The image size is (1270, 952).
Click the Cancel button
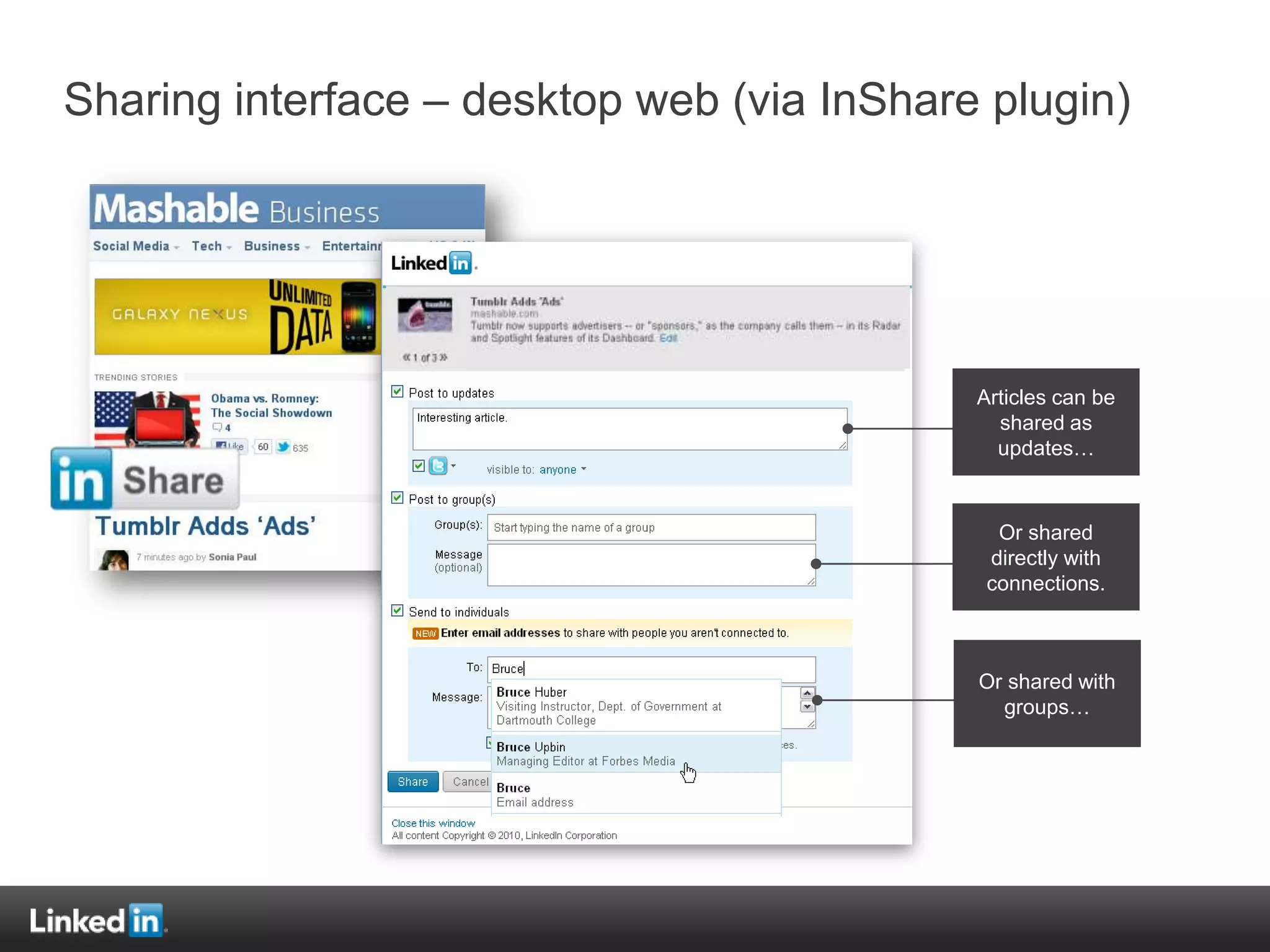point(468,782)
